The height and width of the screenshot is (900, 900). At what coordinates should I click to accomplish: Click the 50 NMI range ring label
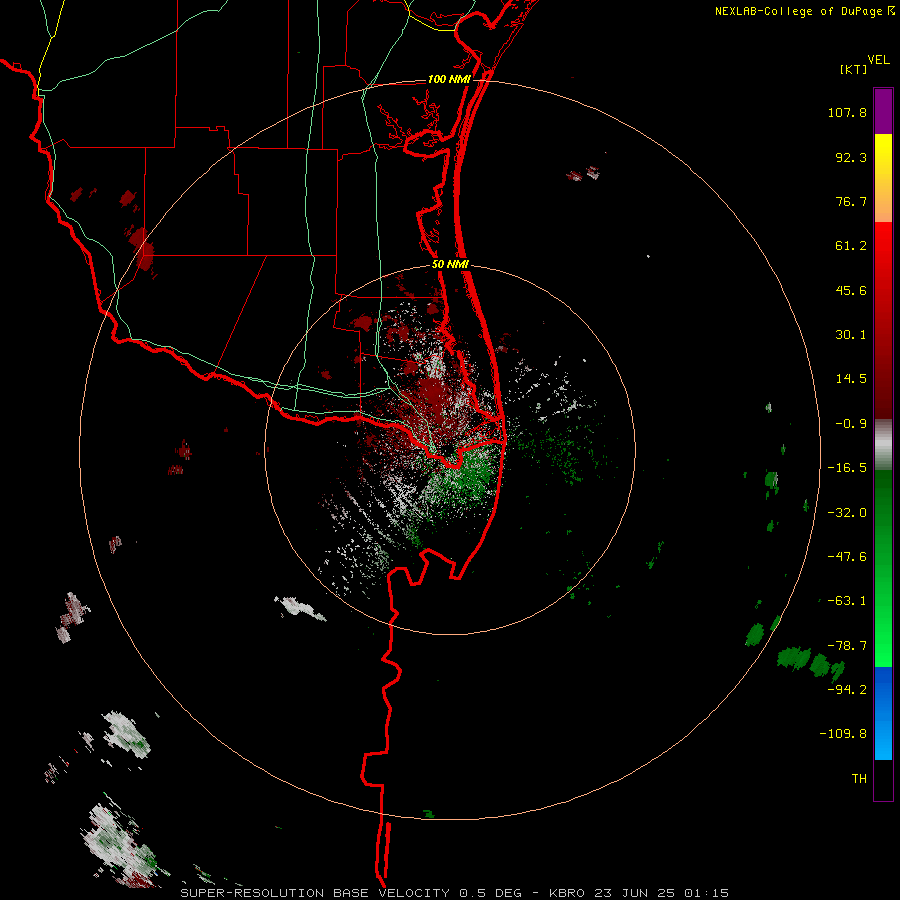450,265
